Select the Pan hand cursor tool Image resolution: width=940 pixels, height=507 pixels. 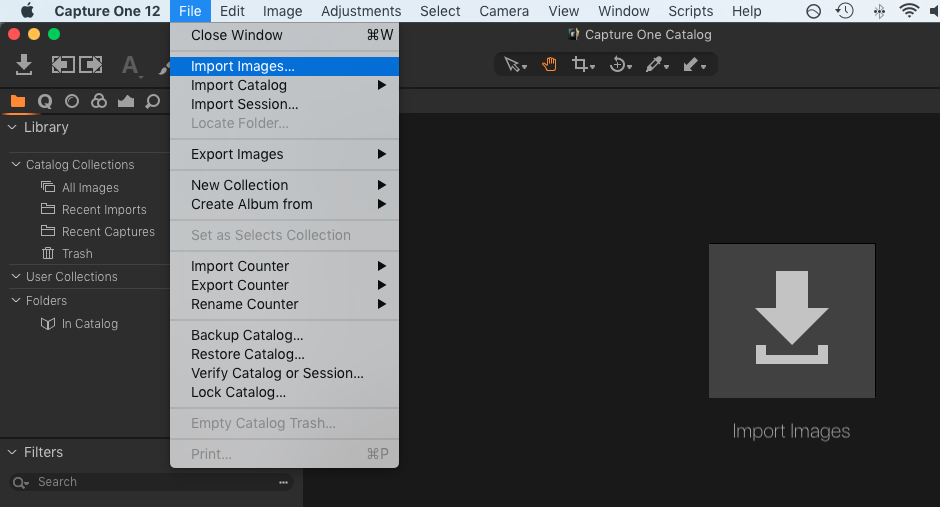click(549, 65)
